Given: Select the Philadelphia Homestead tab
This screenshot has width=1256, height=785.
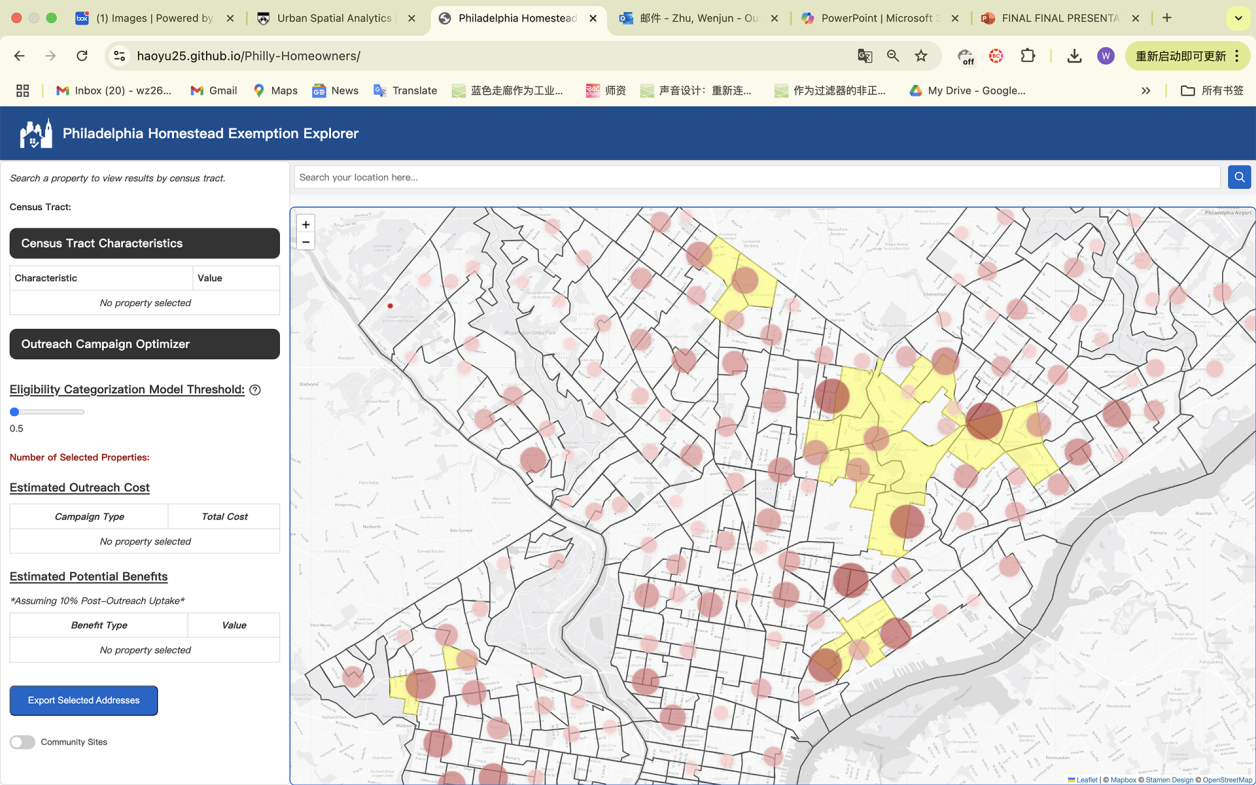Looking at the screenshot, I should point(516,18).
